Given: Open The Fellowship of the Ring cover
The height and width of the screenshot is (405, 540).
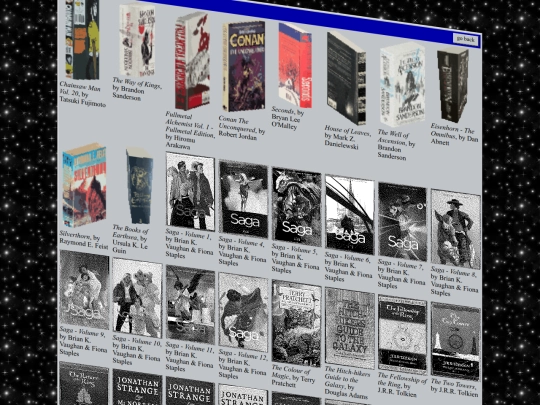Looking at the screenshot, I should pyautogui.click(x=402, y=335).
